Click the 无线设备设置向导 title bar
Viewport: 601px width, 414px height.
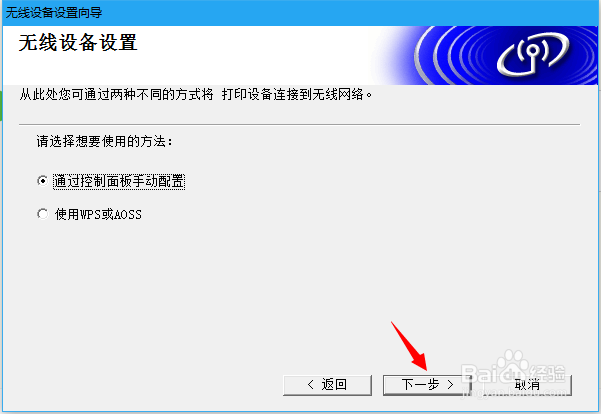pyautogui.click(x=300, y=13)
